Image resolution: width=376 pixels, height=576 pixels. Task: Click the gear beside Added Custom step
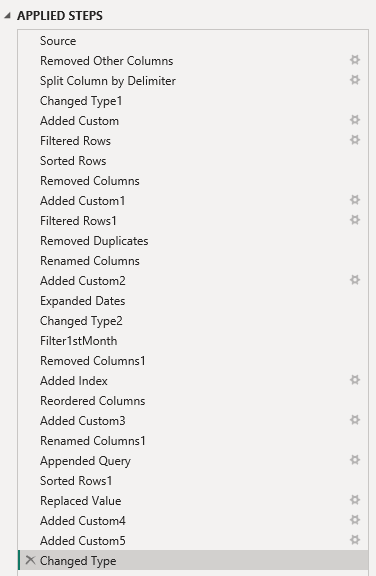coord(355,120)
